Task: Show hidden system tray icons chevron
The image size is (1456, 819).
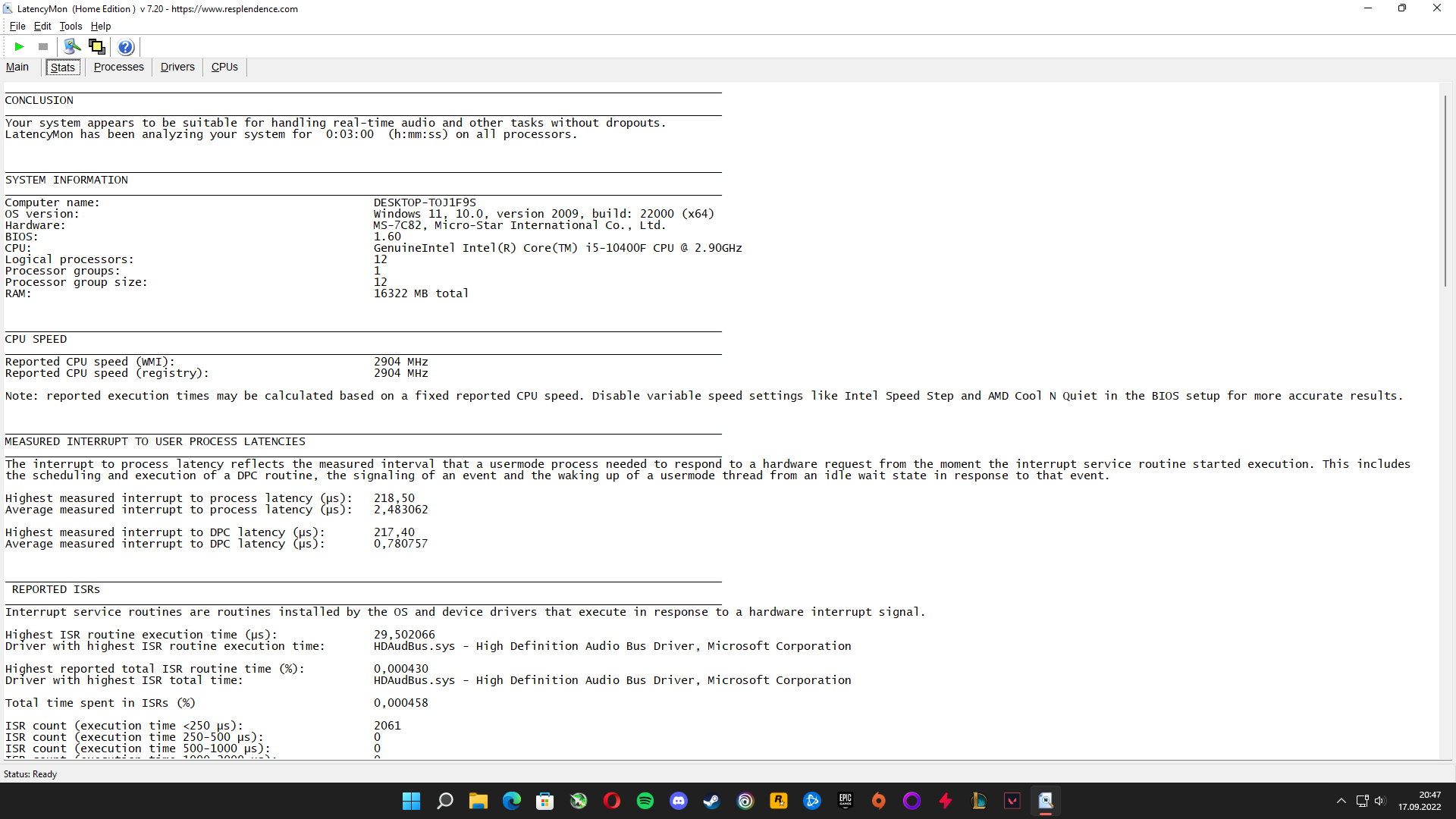Action: tap(1341, 801)
